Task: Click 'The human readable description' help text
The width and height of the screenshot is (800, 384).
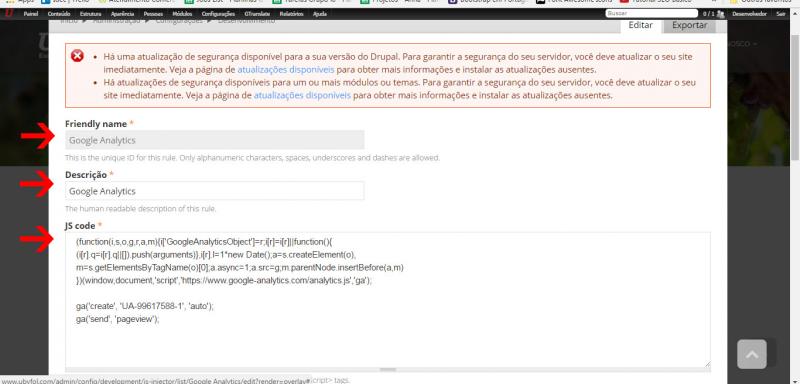Action: tap(141, 209)
